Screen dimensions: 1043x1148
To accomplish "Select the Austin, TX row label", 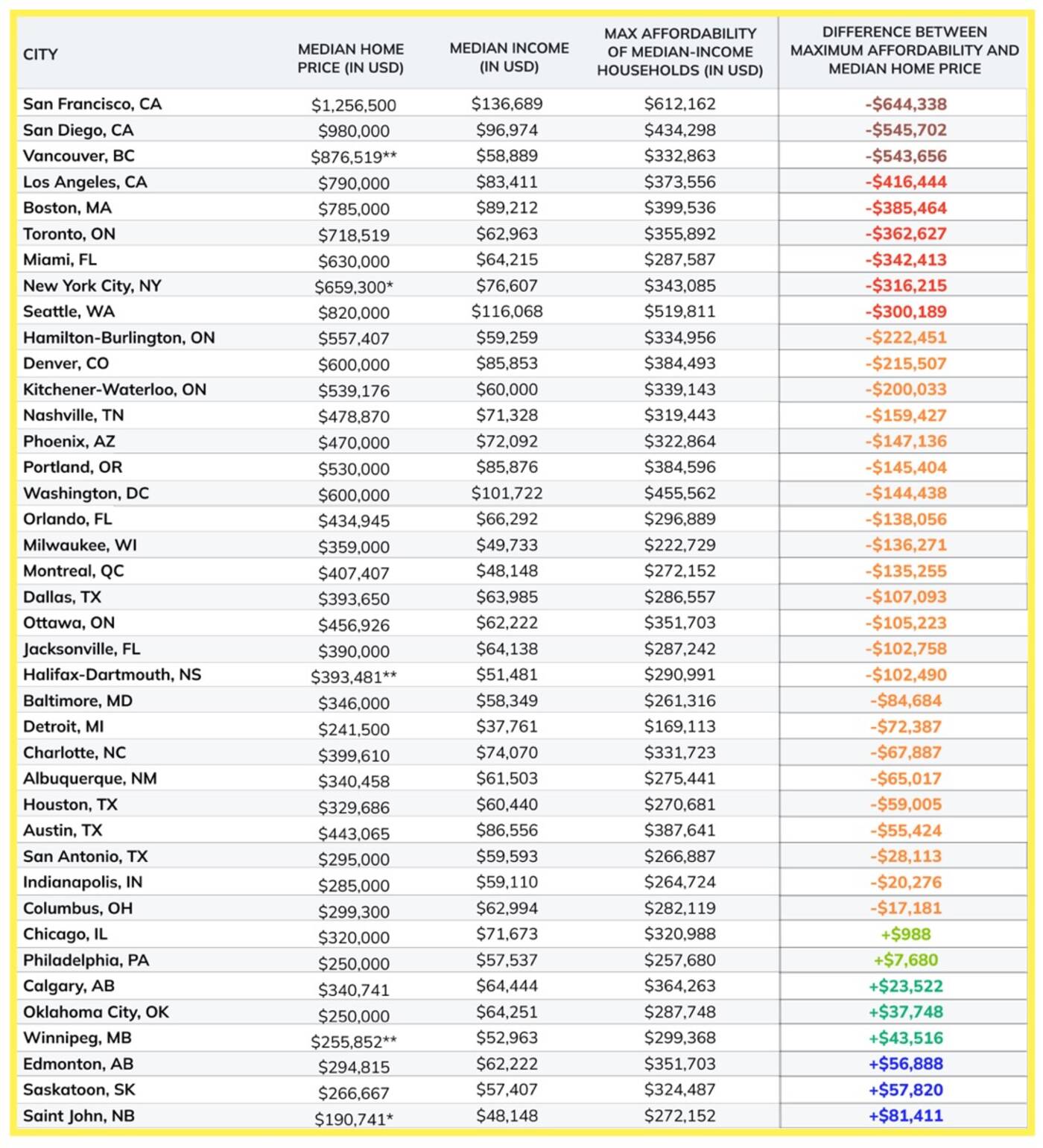I will [x=63, y=830].
